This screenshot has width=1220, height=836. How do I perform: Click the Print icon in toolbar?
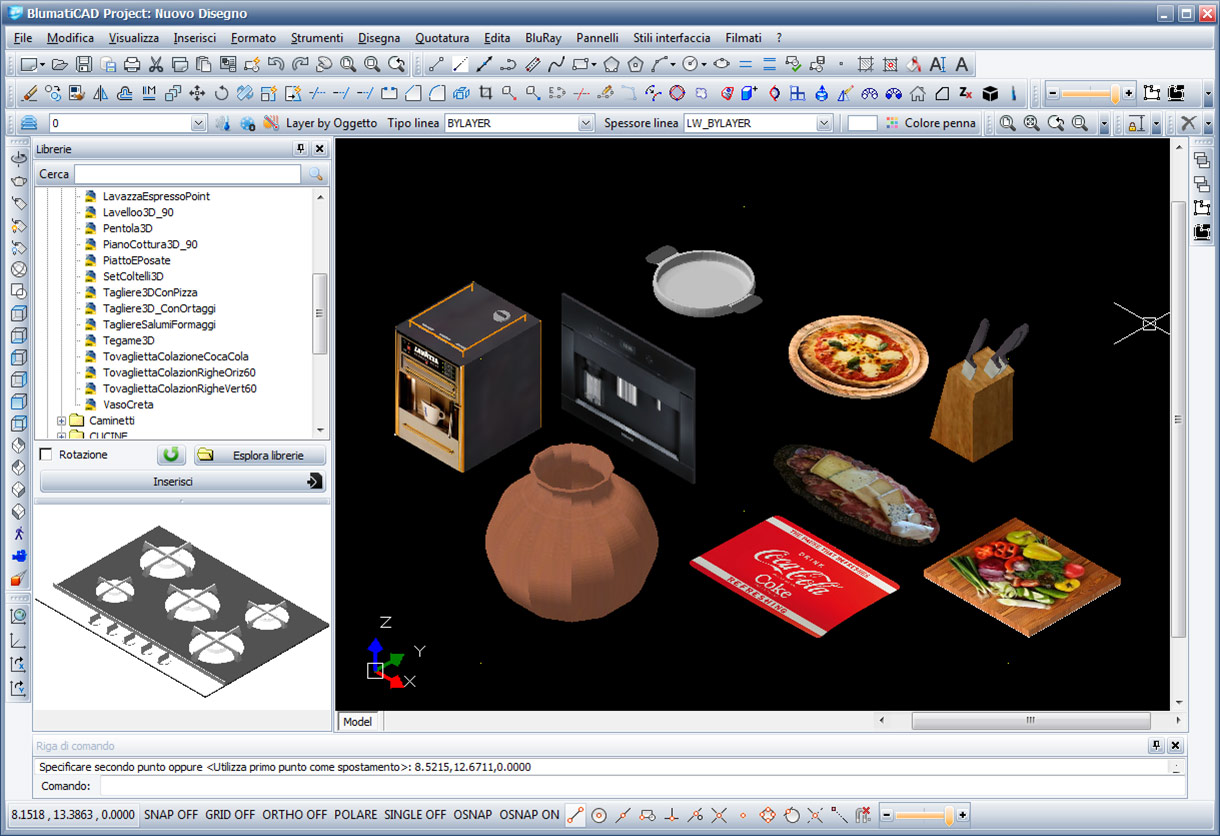132,65
